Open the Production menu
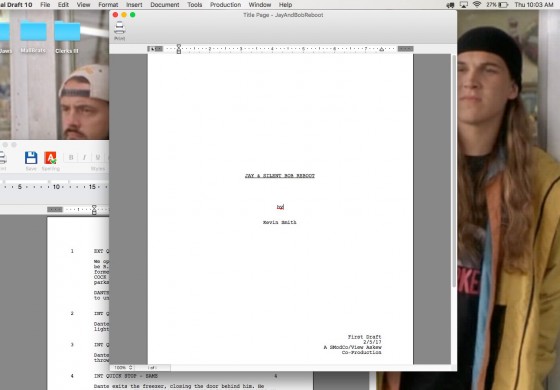Image resolution: width=560 pixels, height=390 pixels. 225,5
